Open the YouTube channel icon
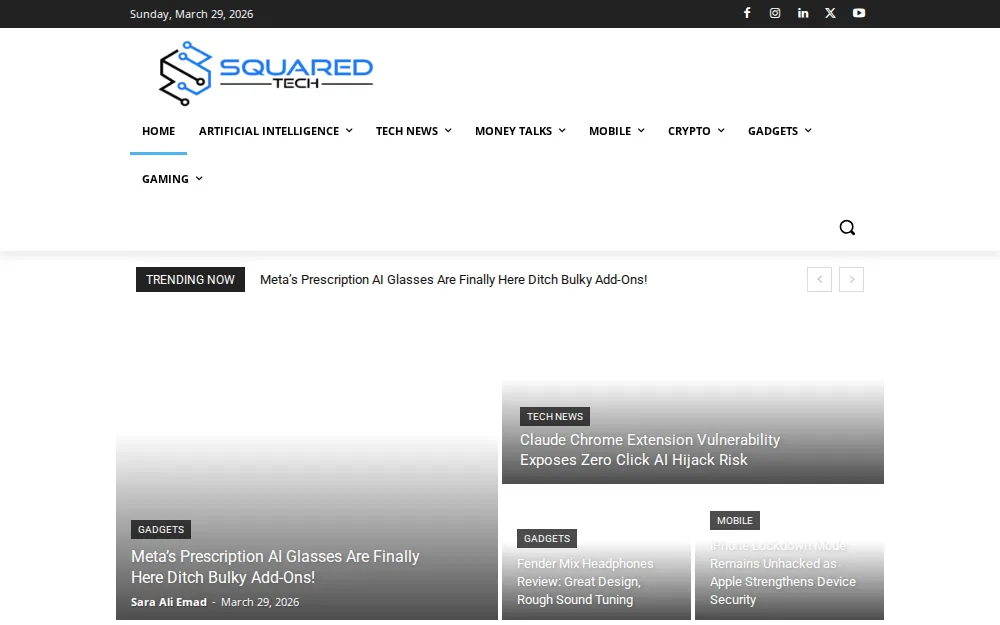This screenshot has width=1000, height=625. click(x=859, y=13)
